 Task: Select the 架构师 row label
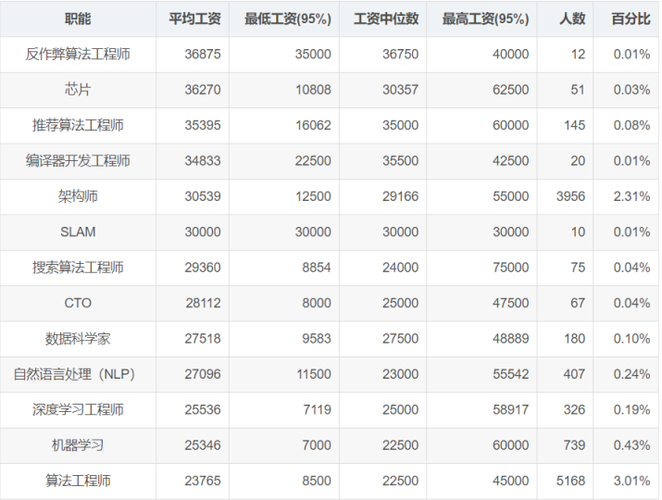click(78, 196)
